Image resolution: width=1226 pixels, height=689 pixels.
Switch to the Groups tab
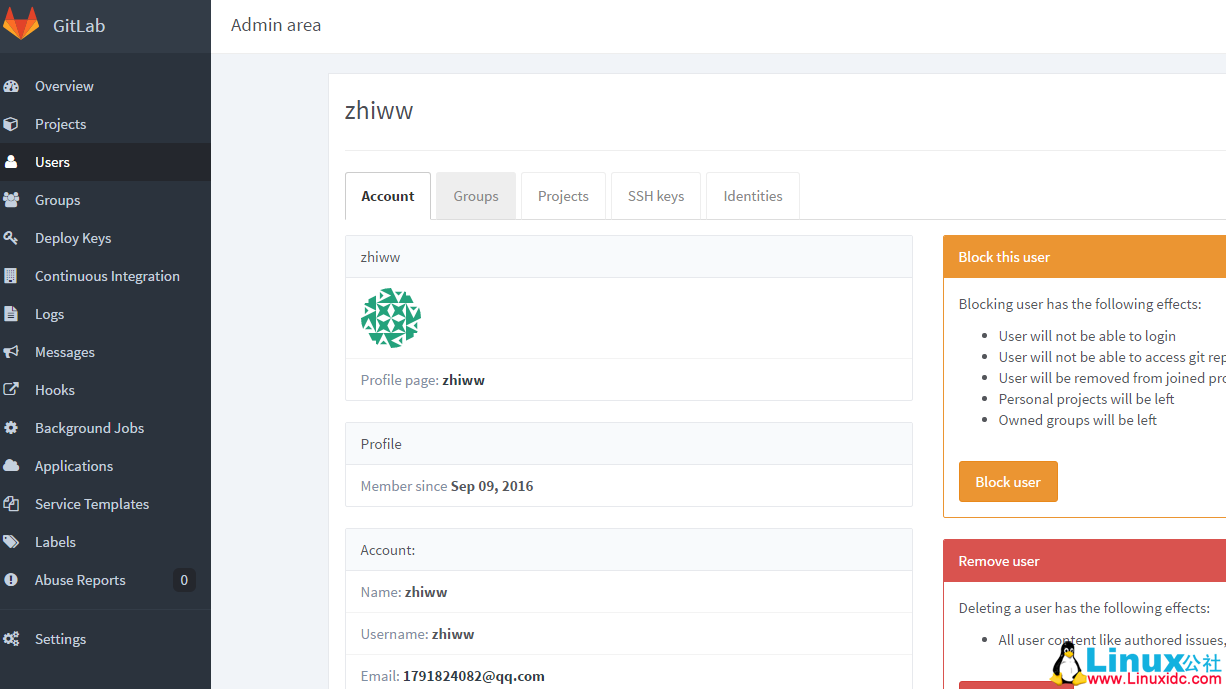click(x=476, y=196)
